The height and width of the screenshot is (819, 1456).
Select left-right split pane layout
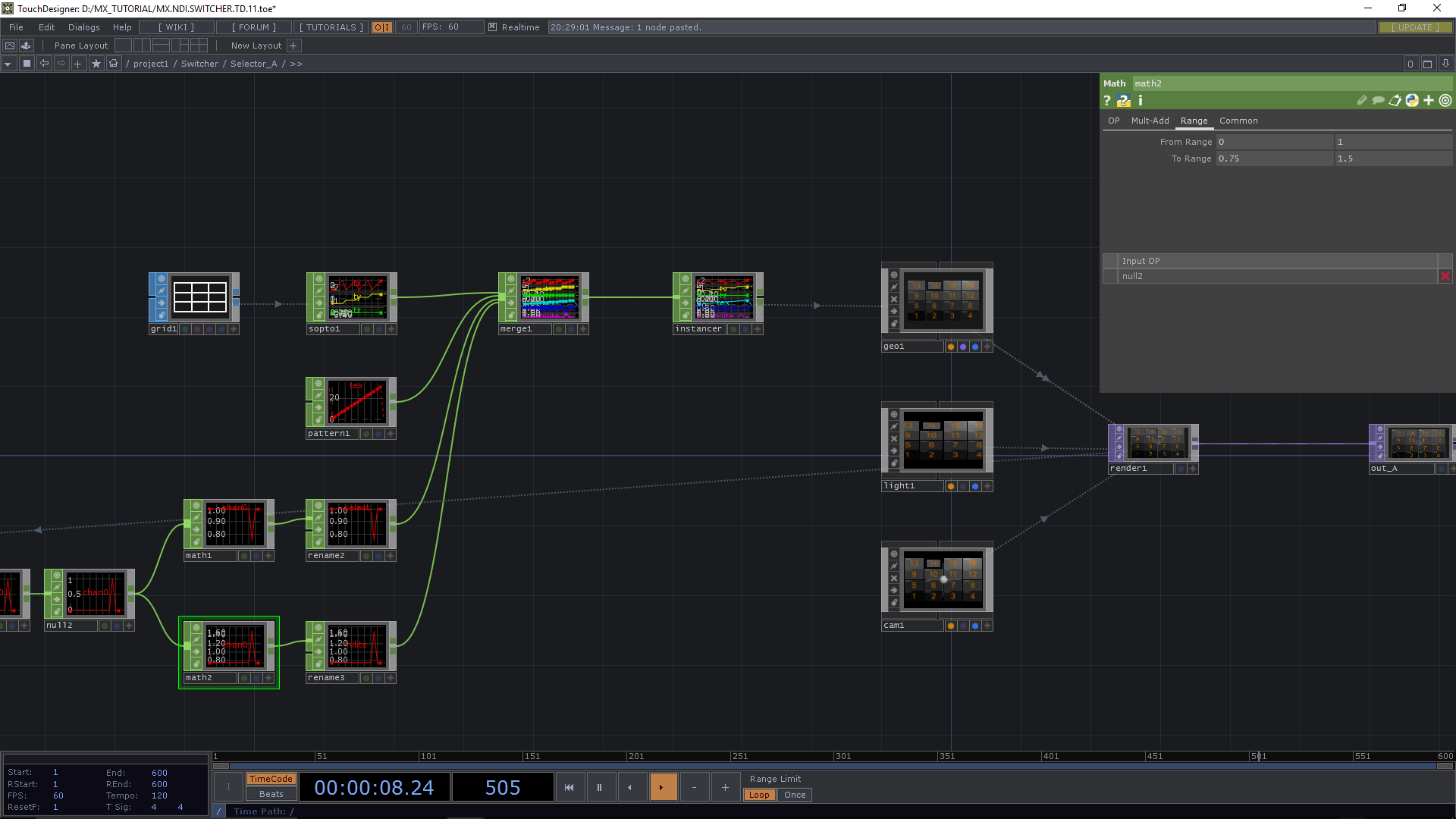[x=142, y=45]
